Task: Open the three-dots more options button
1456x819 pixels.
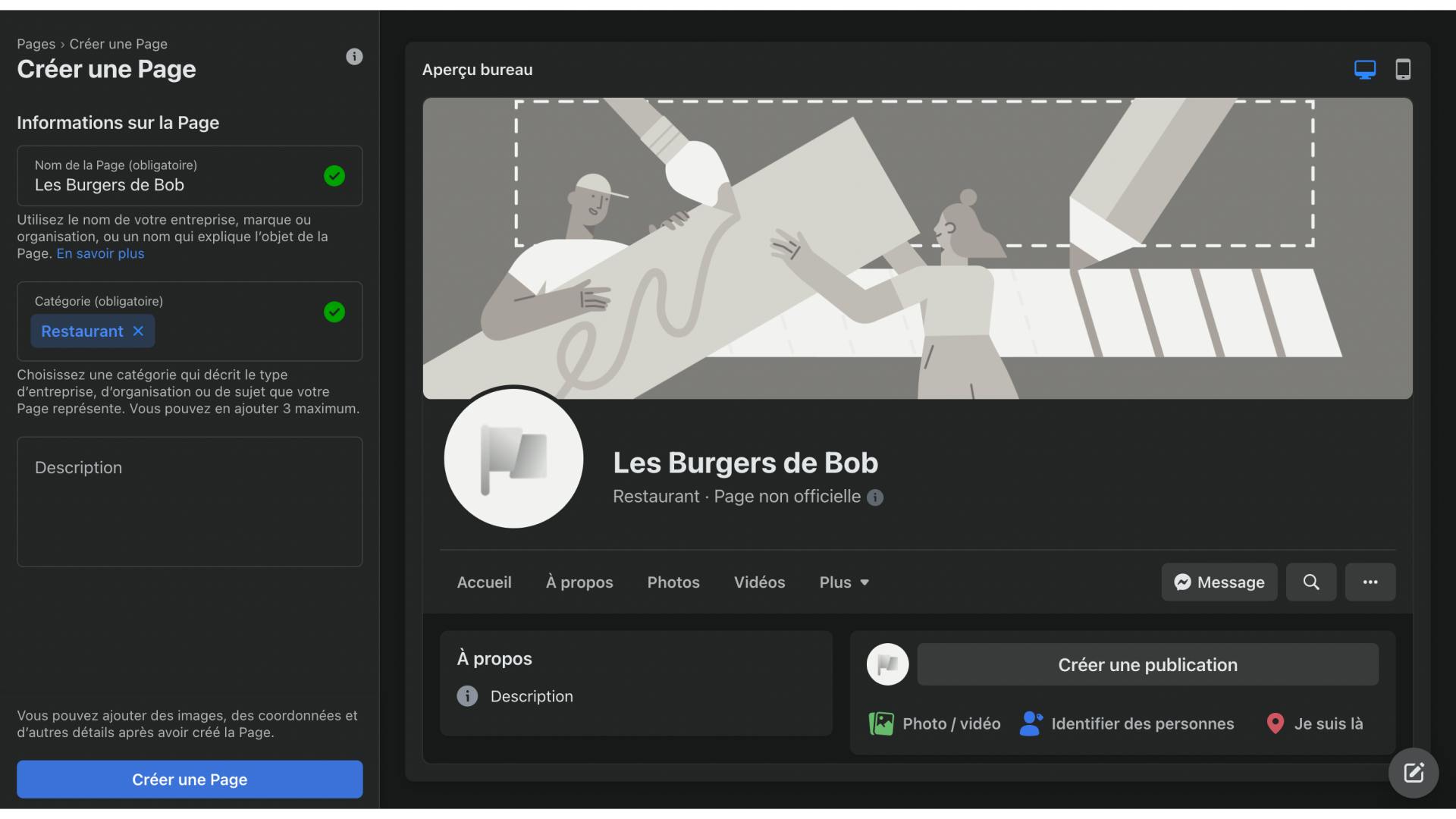Action: click(x=1370, y=582)
